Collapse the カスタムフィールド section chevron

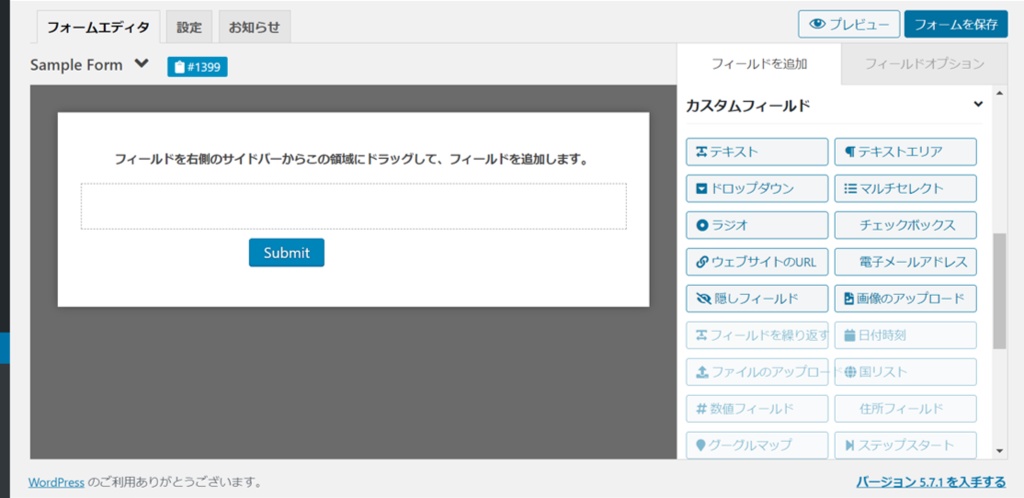pyautogui.click(x=978, y=103)
